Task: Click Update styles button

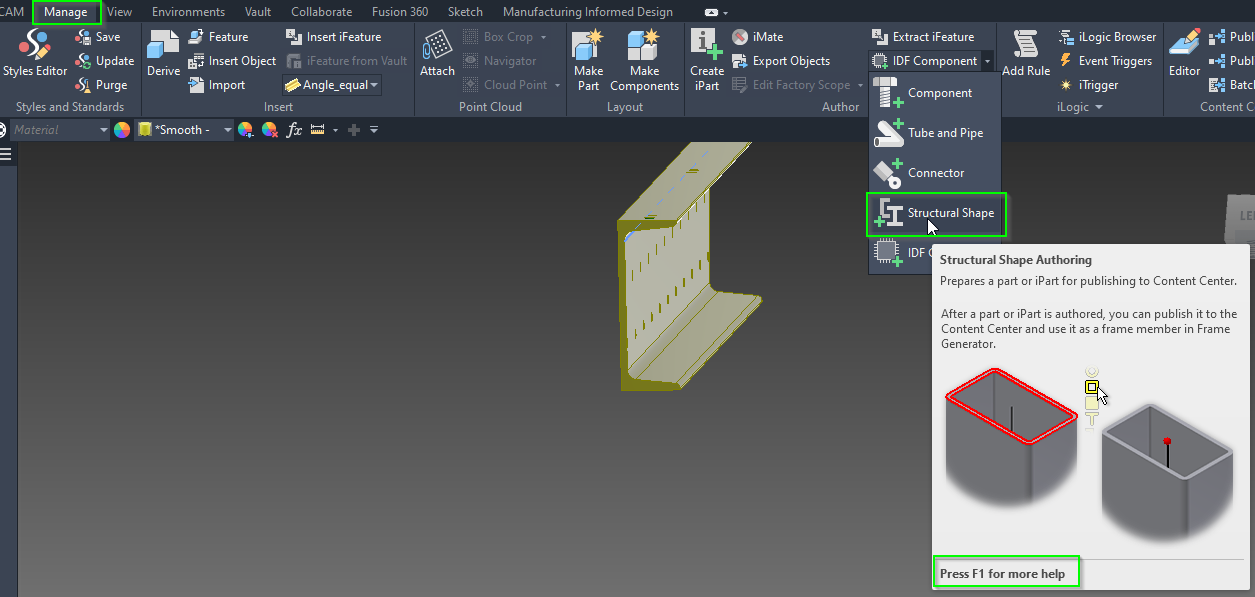Action: point(104,61)
